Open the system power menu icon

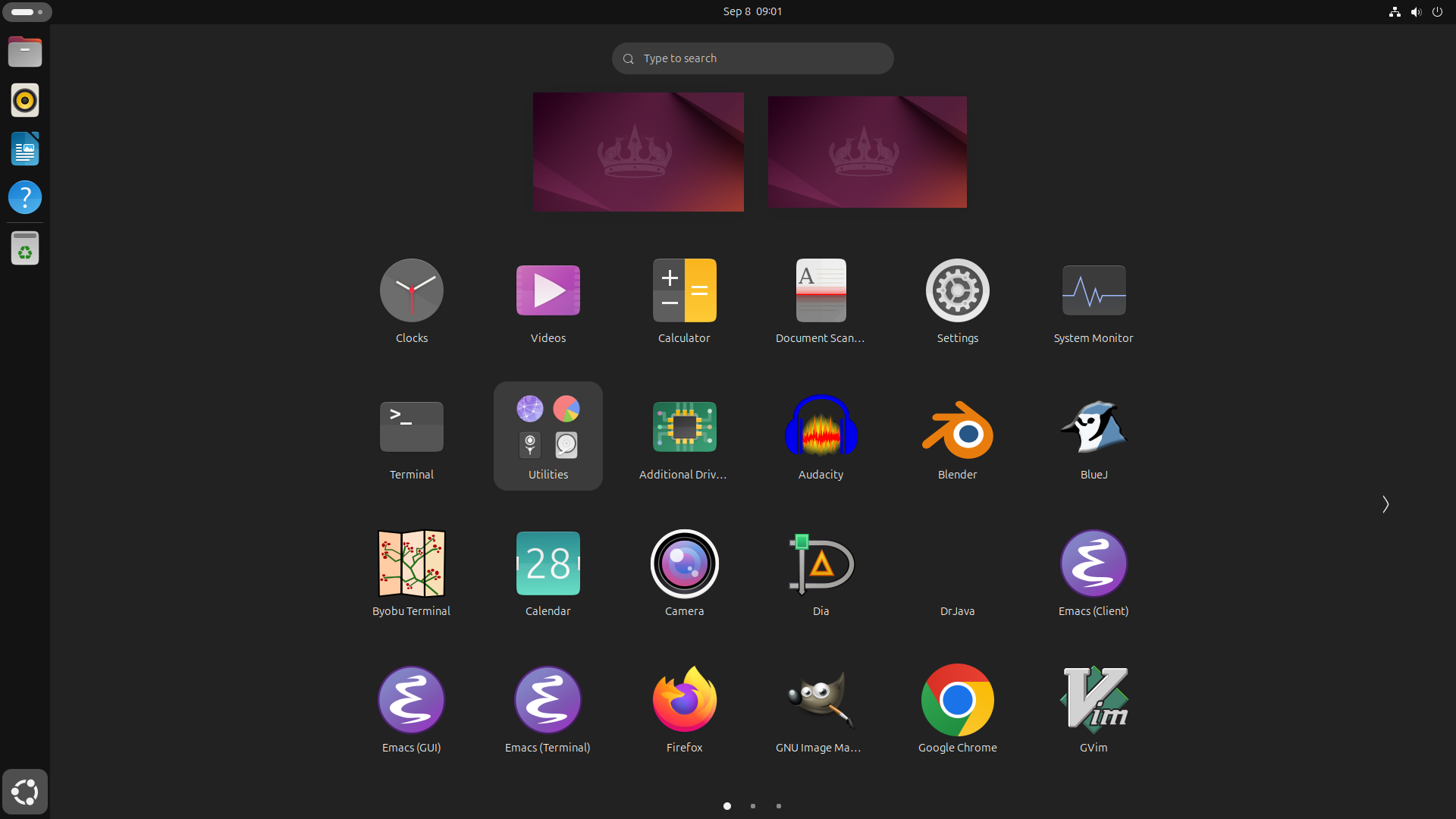tap(1437, 11)
